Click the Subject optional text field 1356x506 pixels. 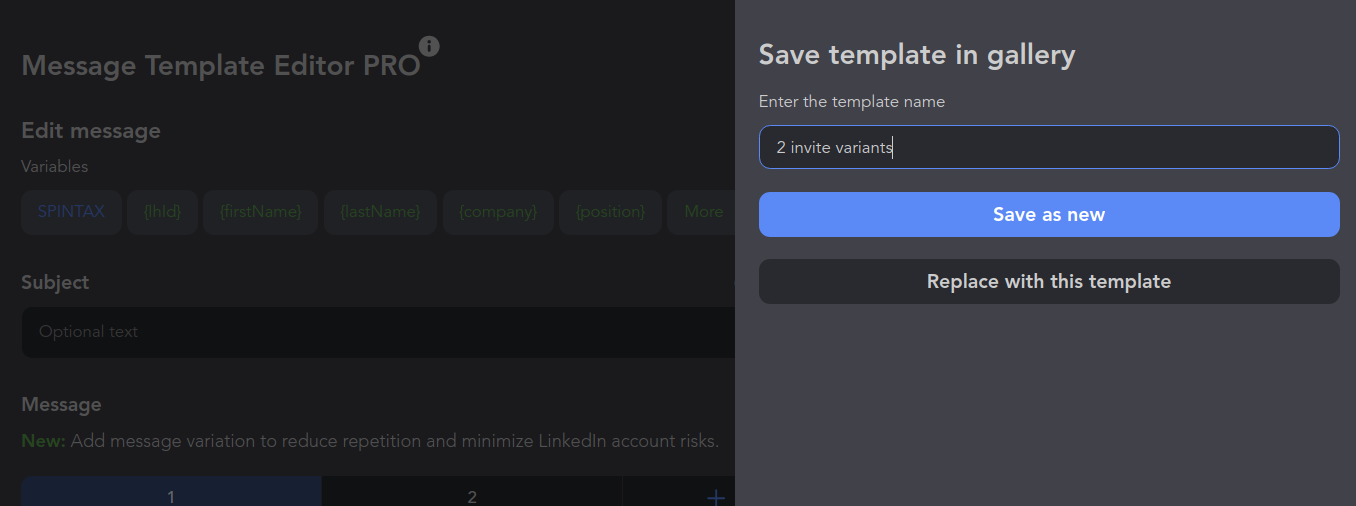(378, 332)
